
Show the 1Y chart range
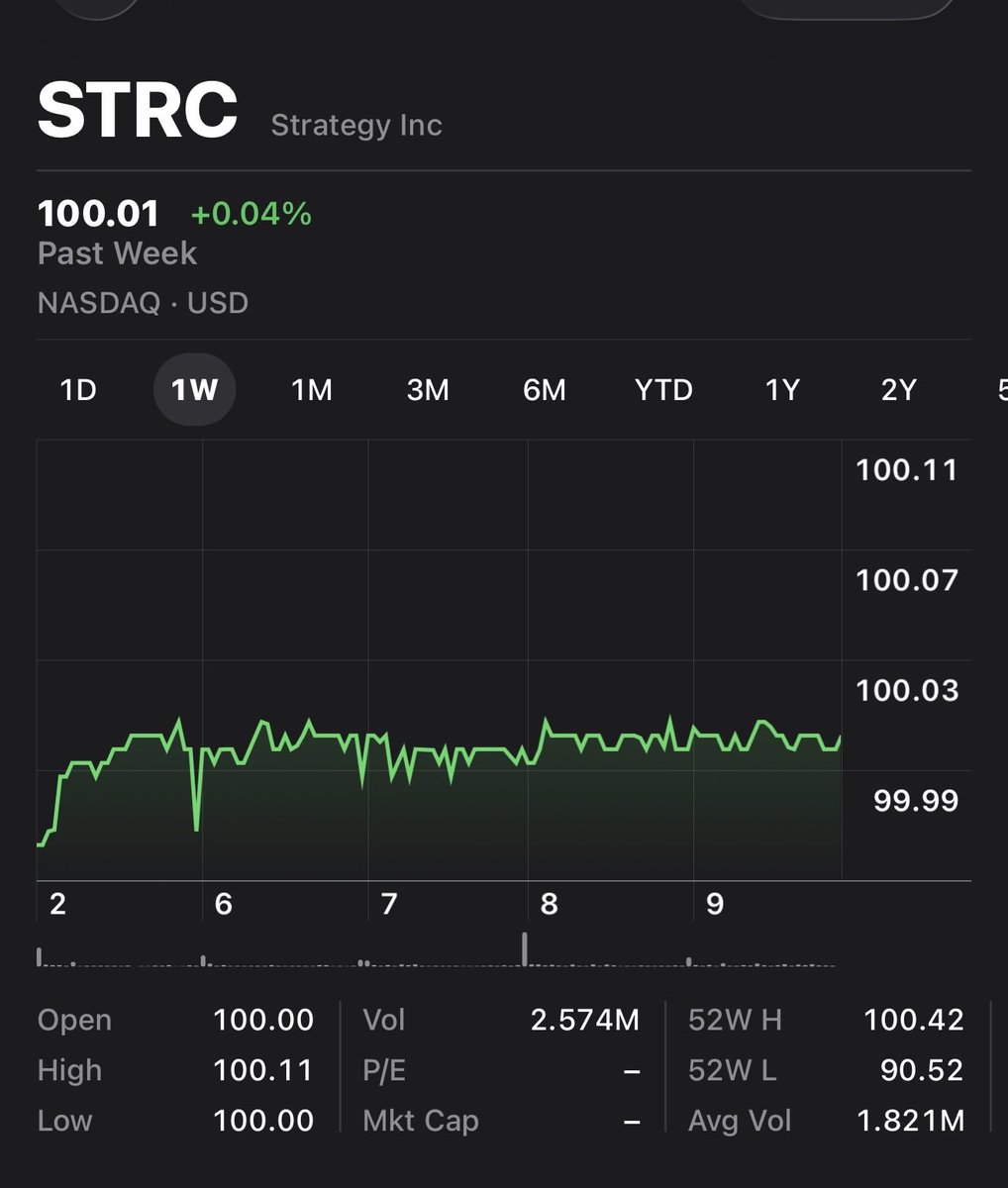pyautogui.click(x=782, y=390)
